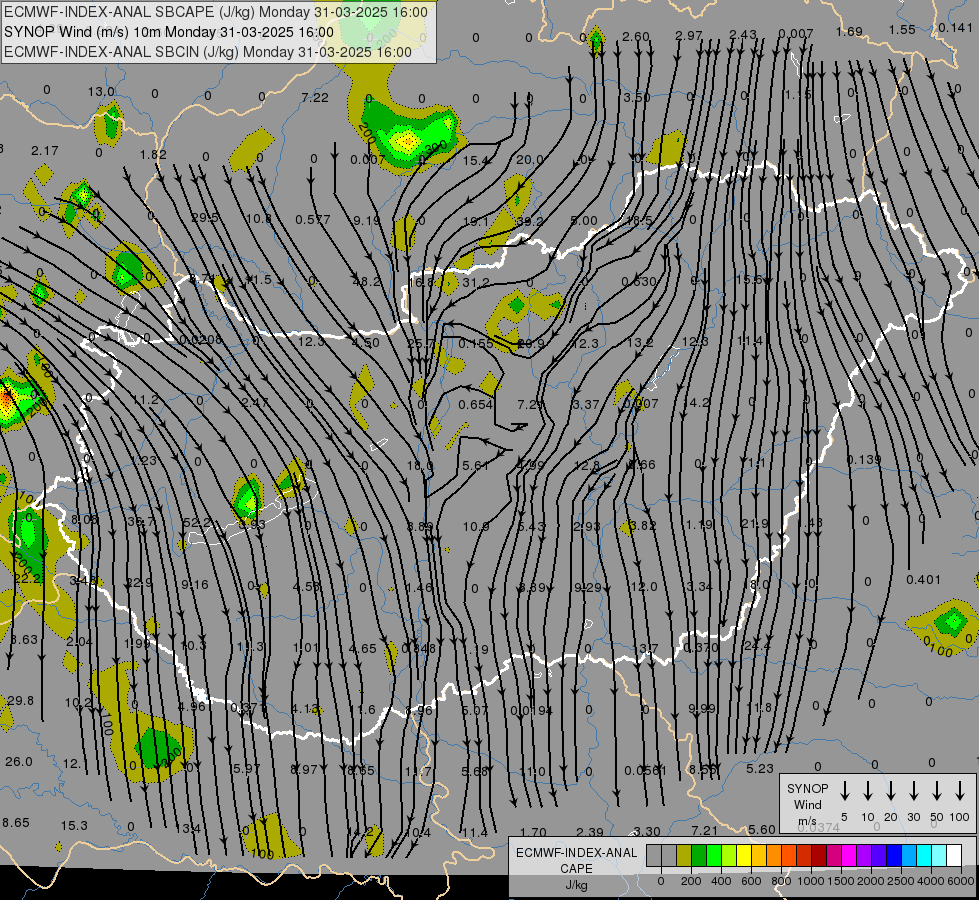Click the wind legend arrow above 50
Viewport: 979px width, 900px height.
937,791
